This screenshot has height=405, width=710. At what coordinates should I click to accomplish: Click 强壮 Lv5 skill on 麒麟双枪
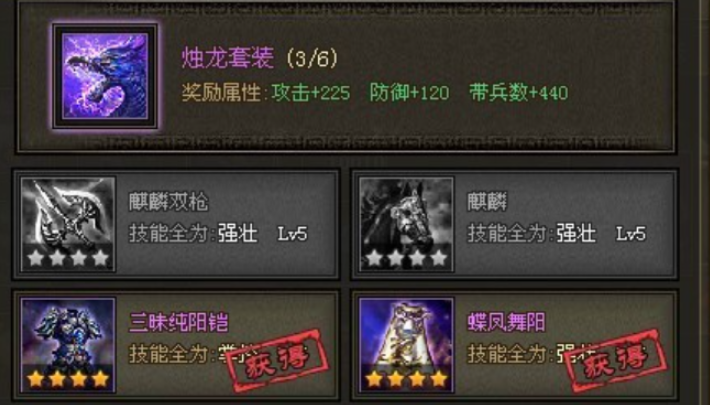point(263,234)
